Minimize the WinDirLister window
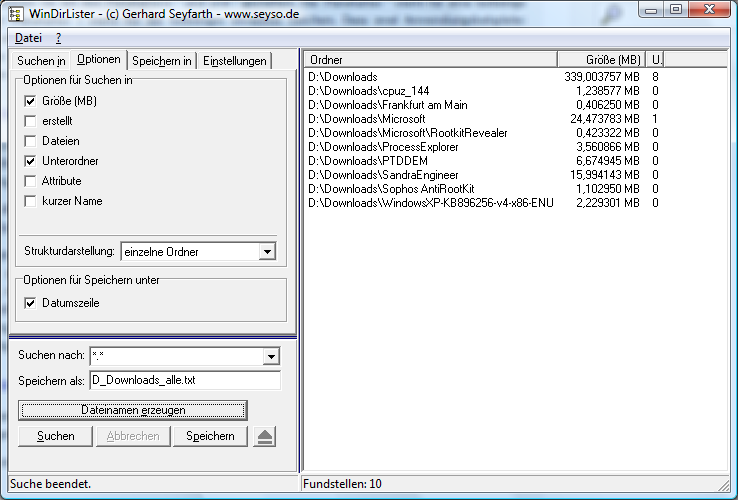Viewport: 738px width, 500px height. click(651, 9)
